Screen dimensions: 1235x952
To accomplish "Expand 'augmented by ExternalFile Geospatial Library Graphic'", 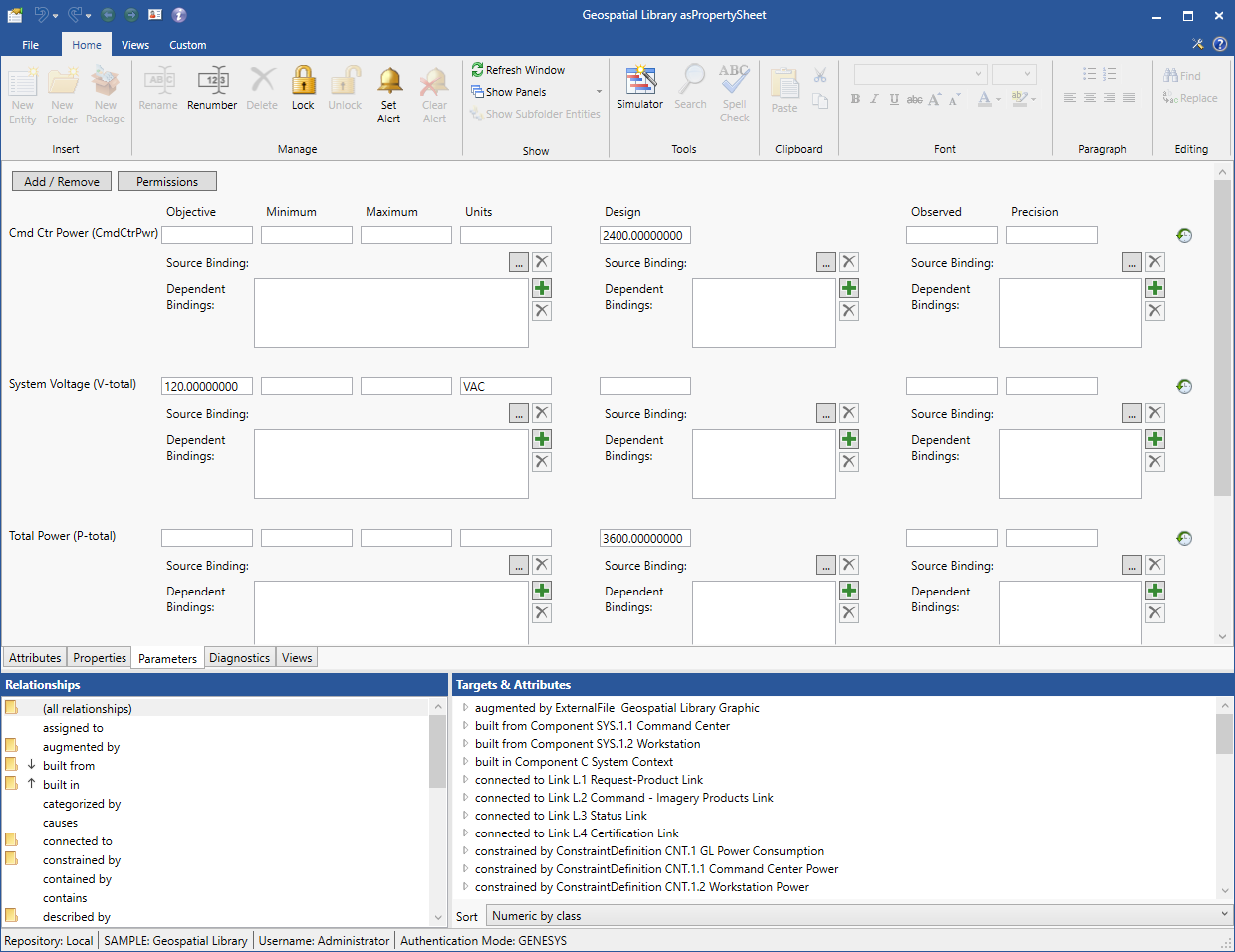I will [x=465, y=708].
